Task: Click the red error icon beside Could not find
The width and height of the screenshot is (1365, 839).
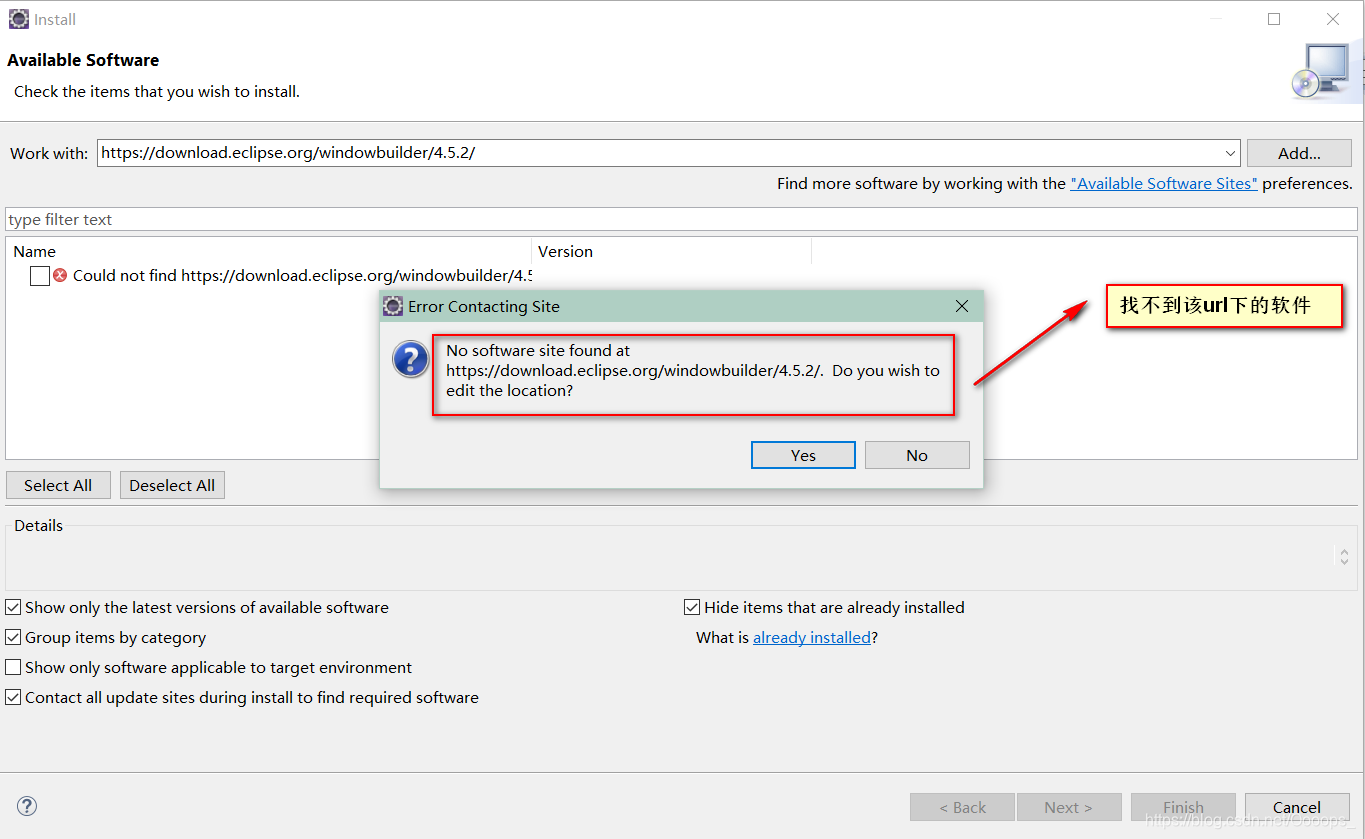Action: [x=60, y=275]
